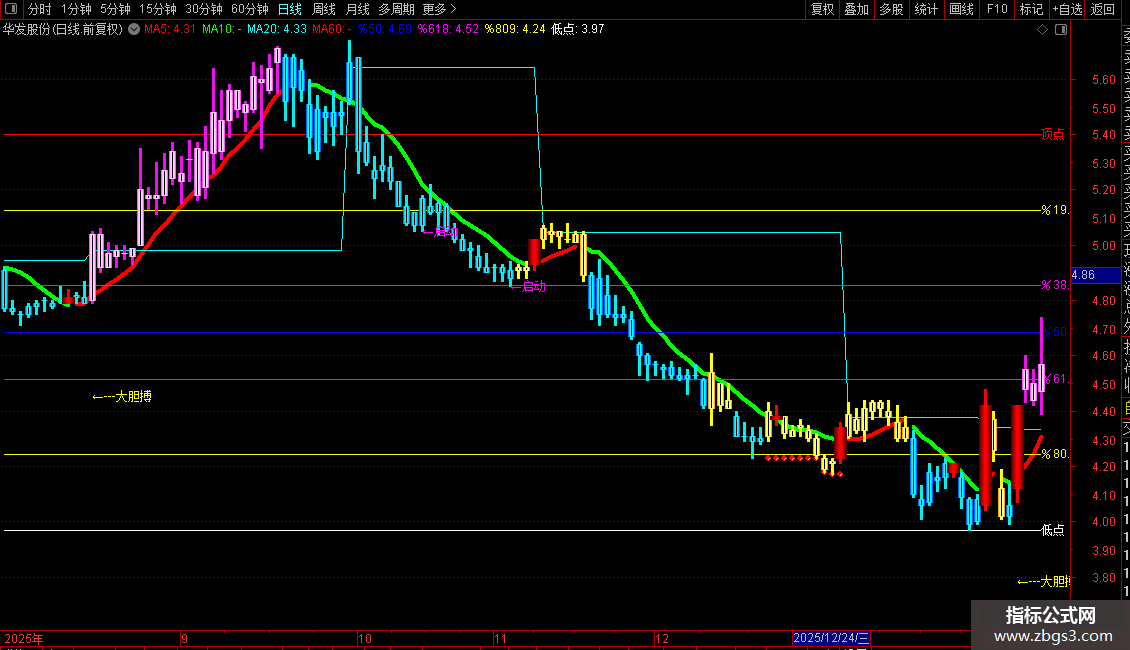Click the blue %50 line label
The image size is (1130, 650).
[1054, 331]
